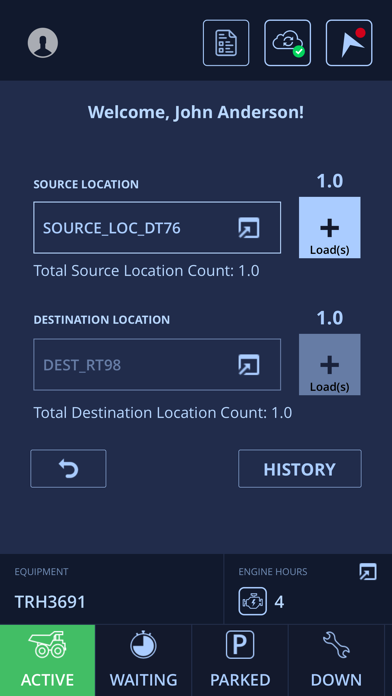This screenshot has width=392, height=696.
Task: Select equipment TRH3691
Action: point(50,602)
